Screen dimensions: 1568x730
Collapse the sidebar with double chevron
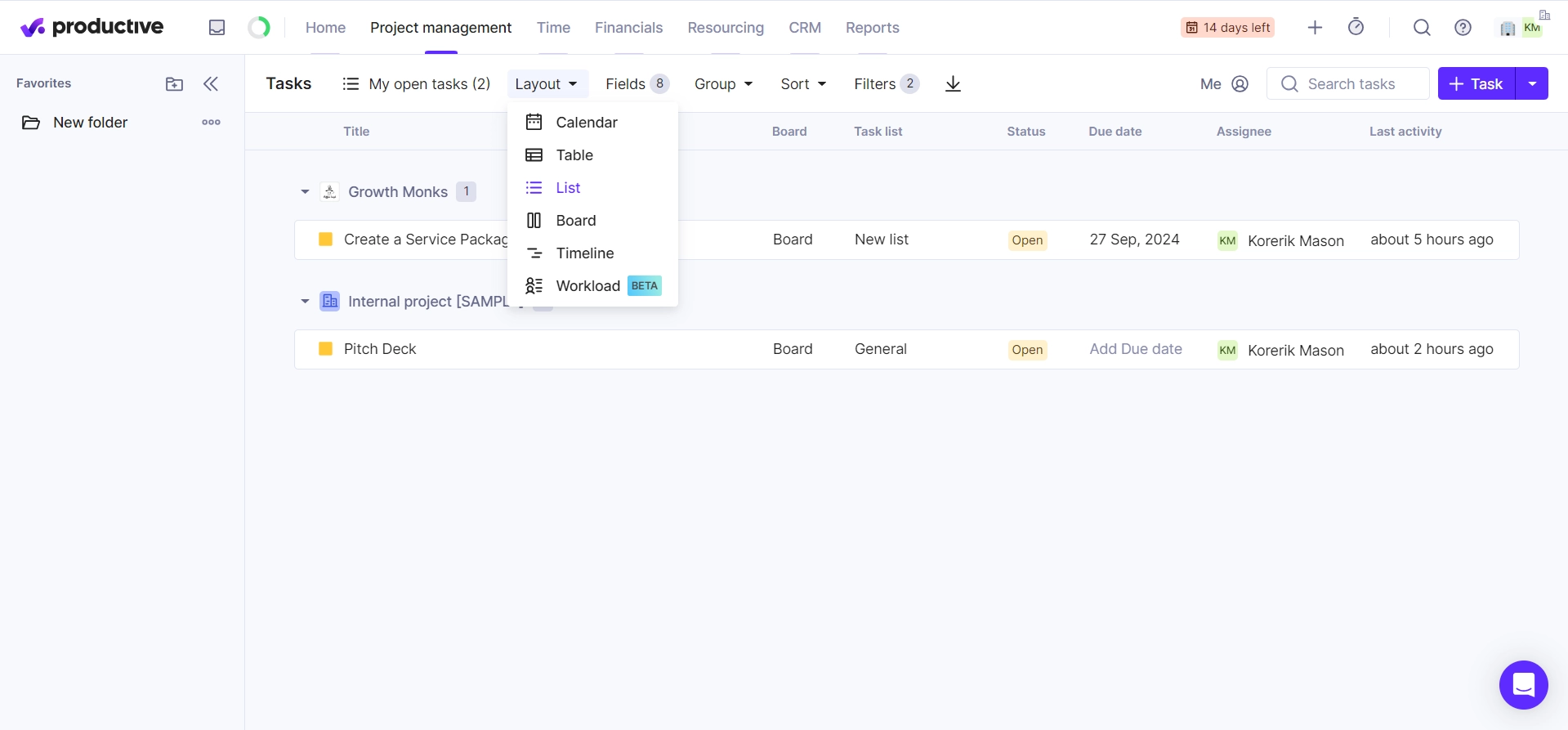[x=211, y=84]
